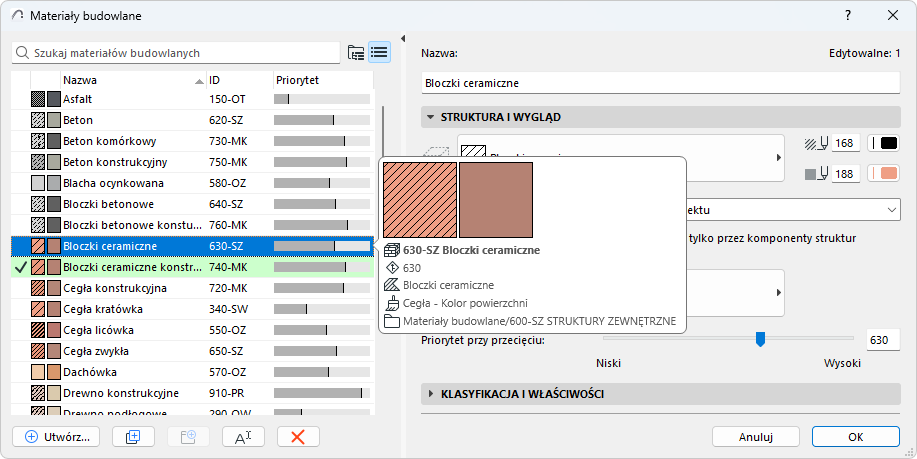917x459 pixels.
Task: Delete material with the red X button
Action: (x=298, y=437)
